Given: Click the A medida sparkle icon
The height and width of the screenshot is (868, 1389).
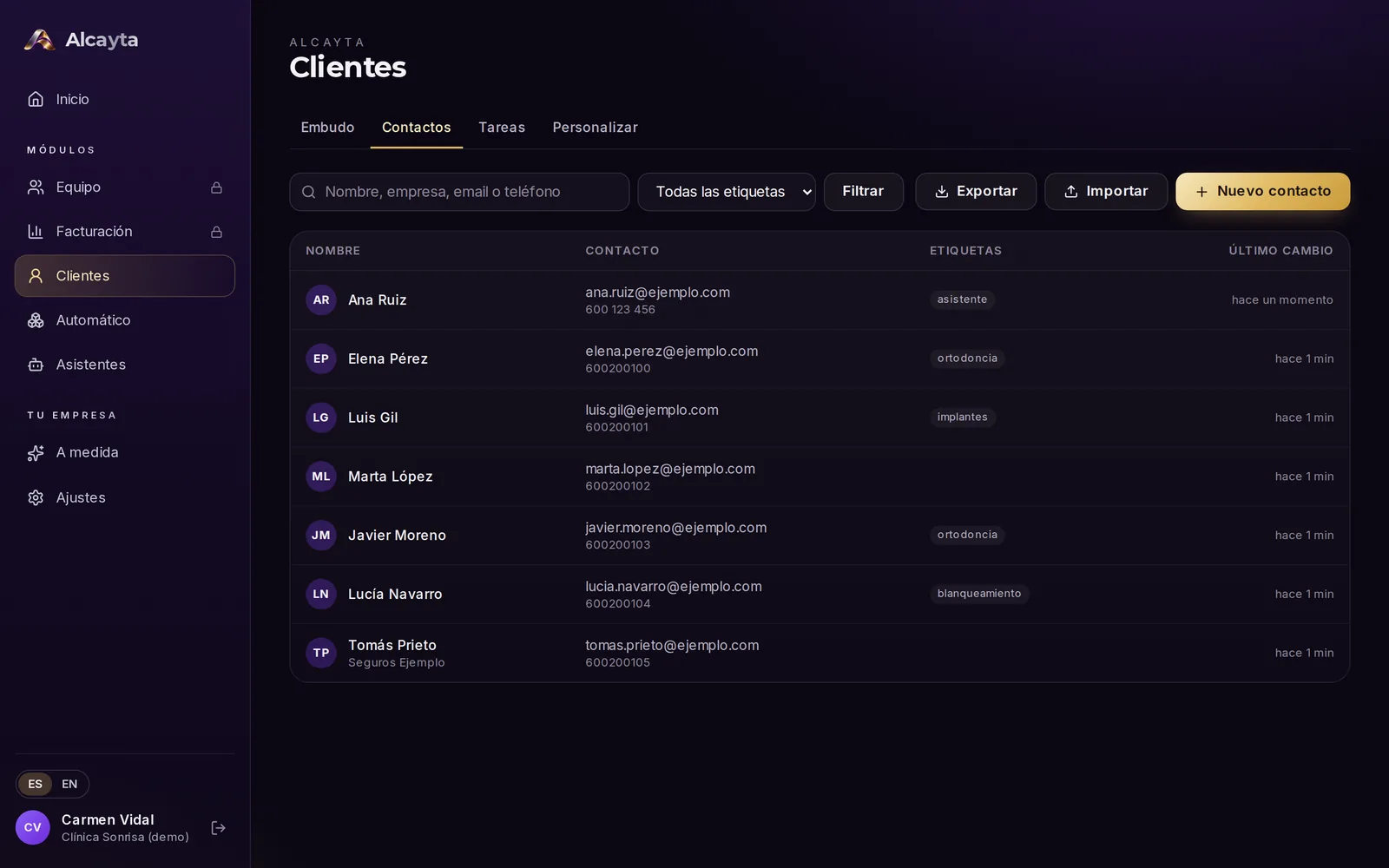Looking at the screenshot, I should coord(36,453).
